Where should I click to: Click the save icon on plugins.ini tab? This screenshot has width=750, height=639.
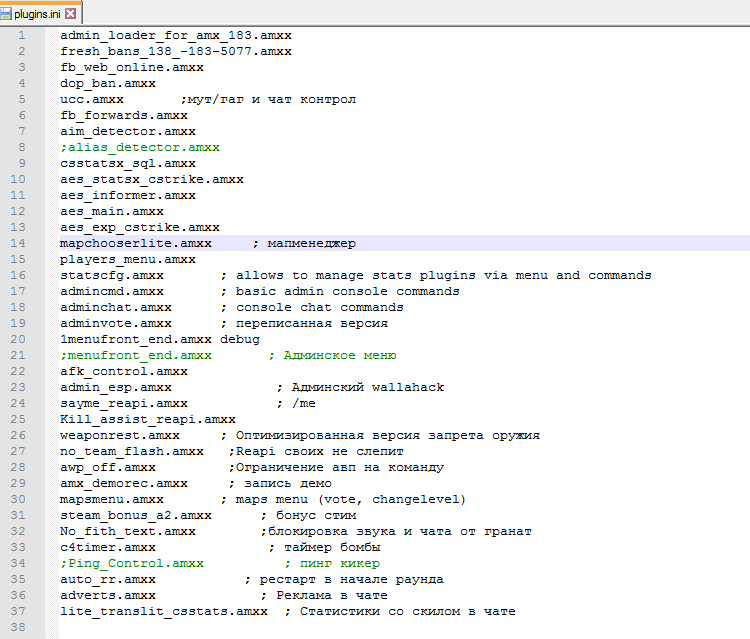[x=6, y=13]
